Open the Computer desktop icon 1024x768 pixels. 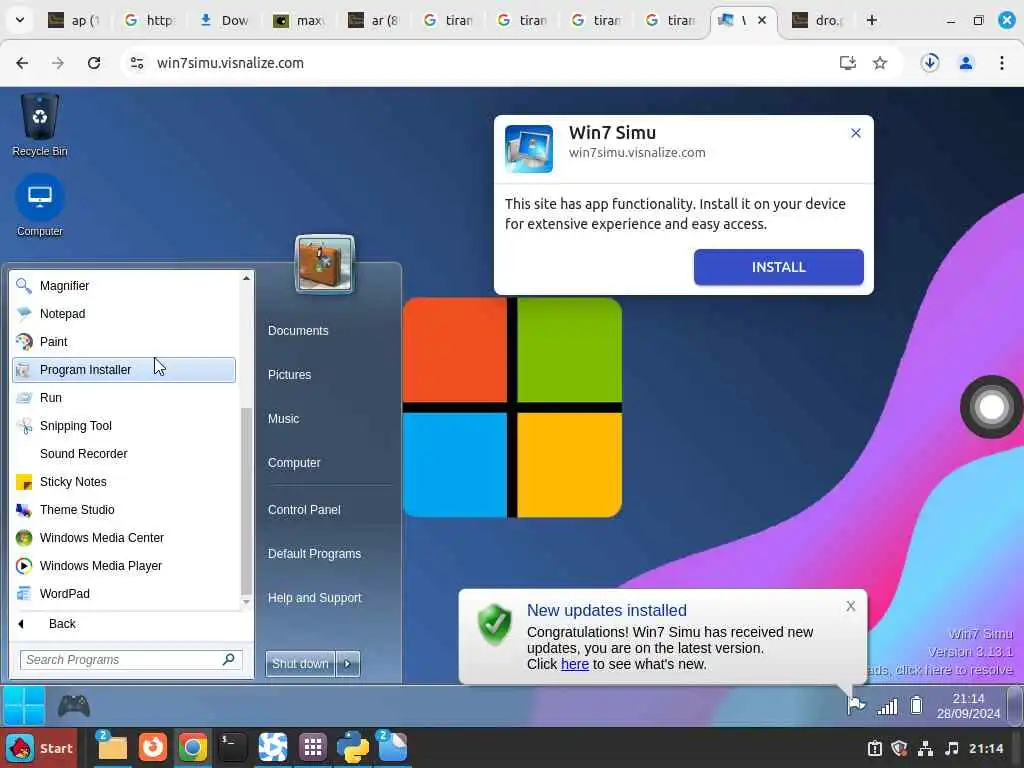pyautogui.click(x=40, y=205)
